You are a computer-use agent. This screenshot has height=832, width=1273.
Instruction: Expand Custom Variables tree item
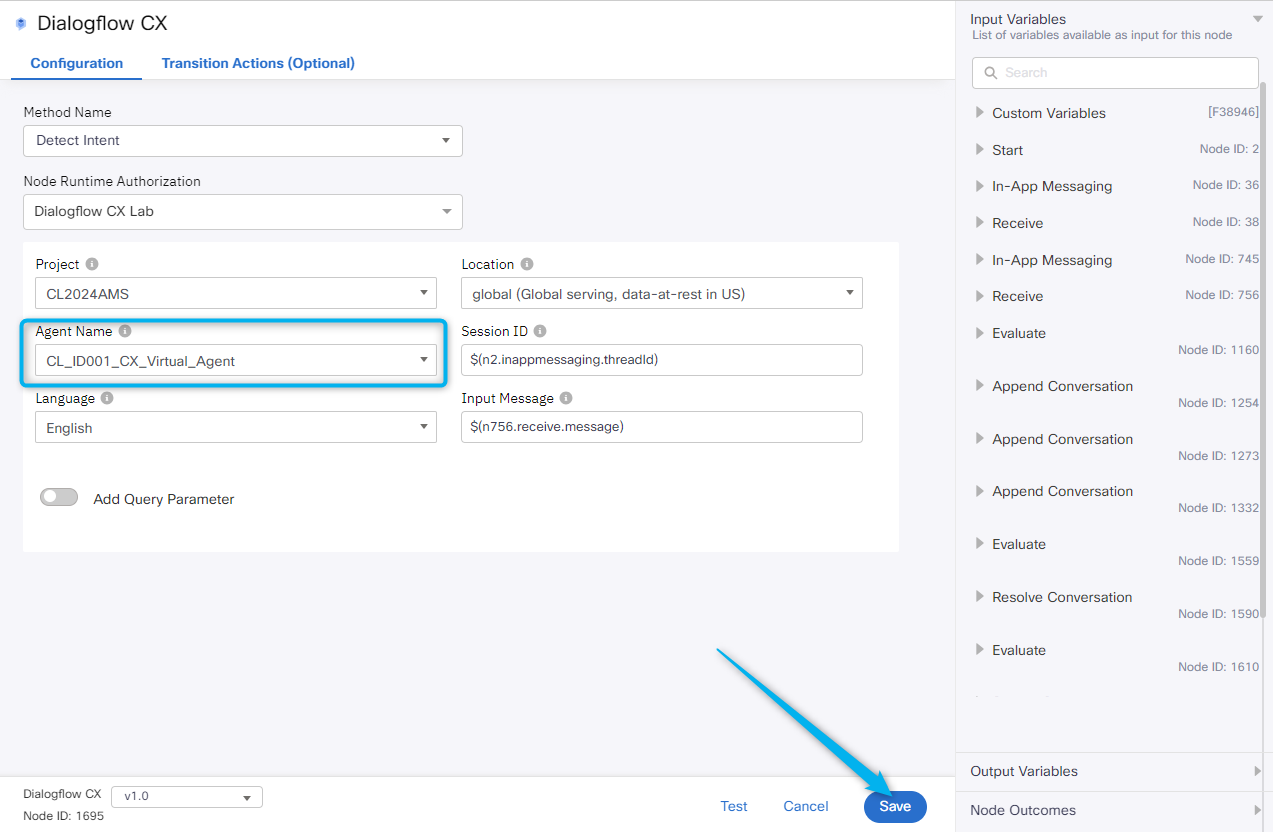pos(980,112)
